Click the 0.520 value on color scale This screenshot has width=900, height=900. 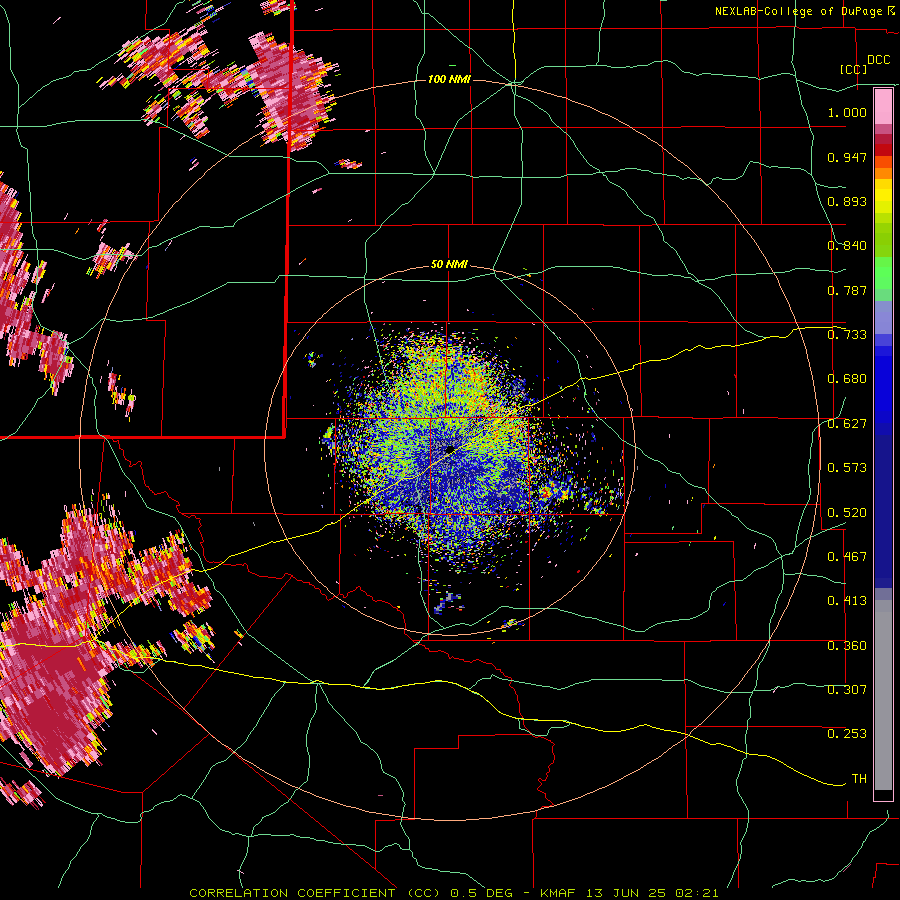tap(847, 513)
